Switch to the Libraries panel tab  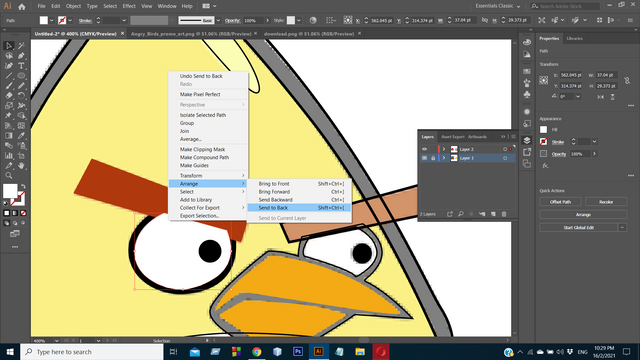[575, 38]
